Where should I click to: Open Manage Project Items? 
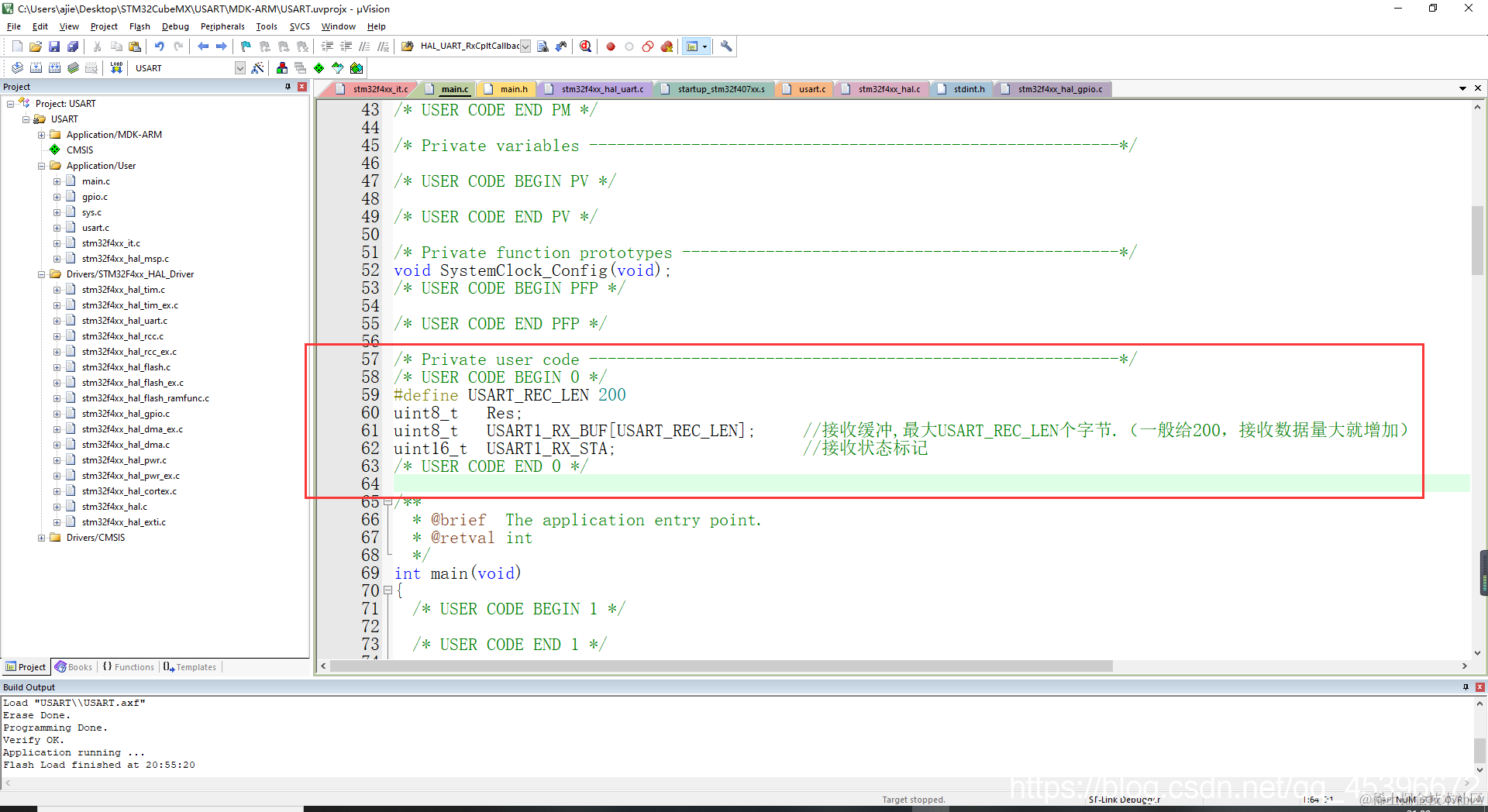[x=282, y=68]
